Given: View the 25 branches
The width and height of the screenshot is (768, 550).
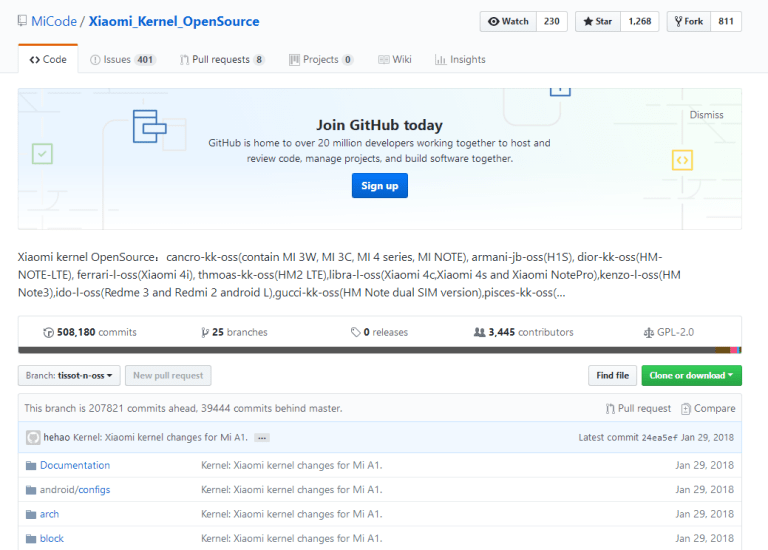Looking at the screenshot, I should (235, 333).
